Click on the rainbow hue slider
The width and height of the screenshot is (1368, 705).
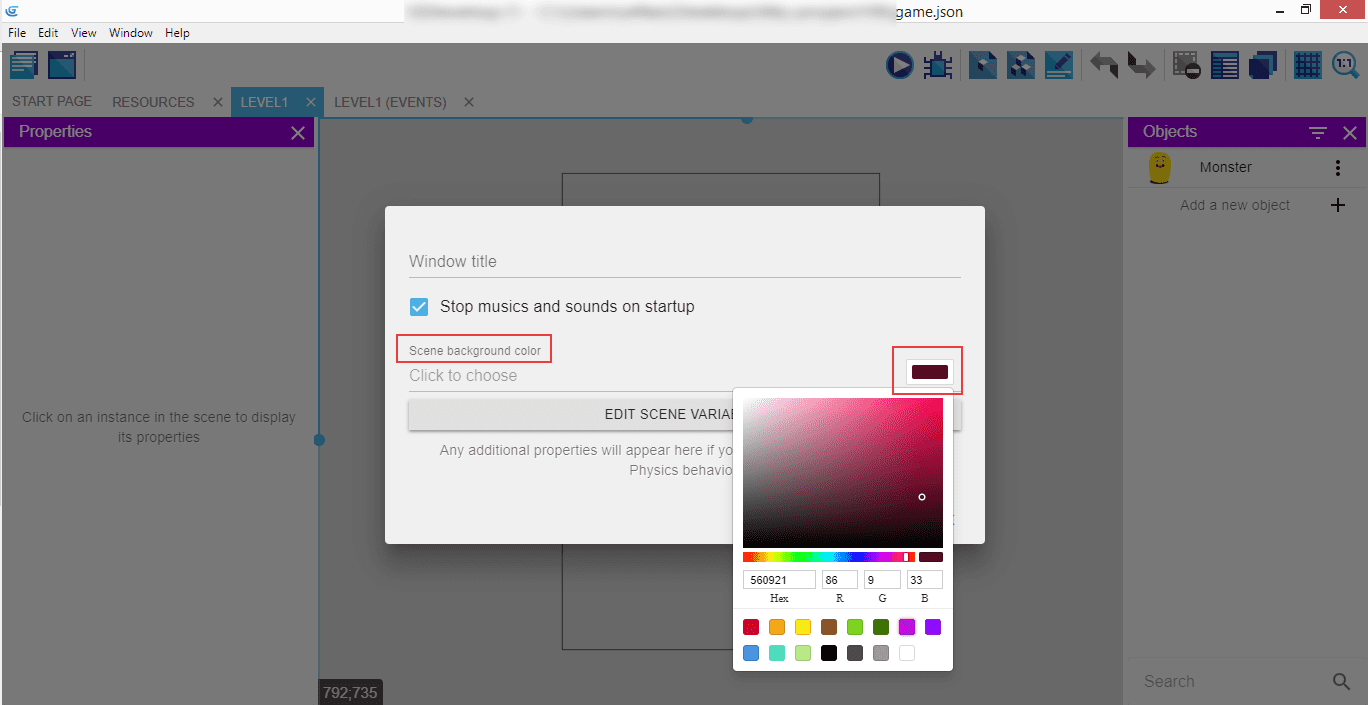coord(828,557)
